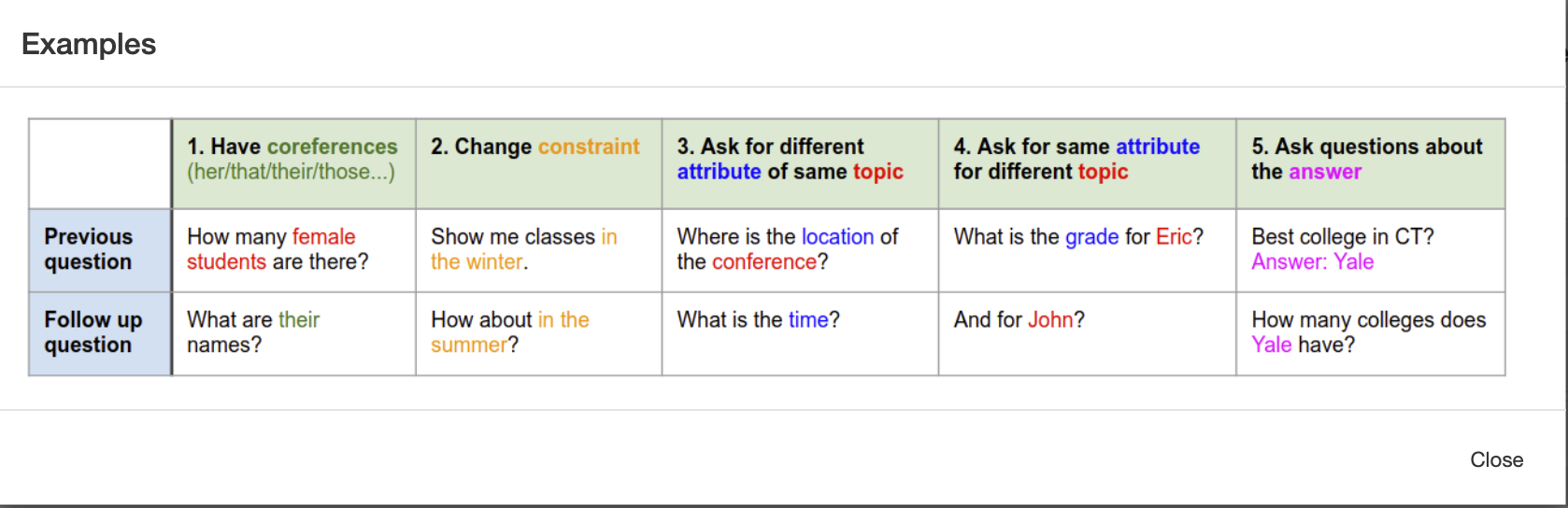Click 'Show me classes in the winter' cell
Screen dimensions: 1568x508
(x=538, y=250)
